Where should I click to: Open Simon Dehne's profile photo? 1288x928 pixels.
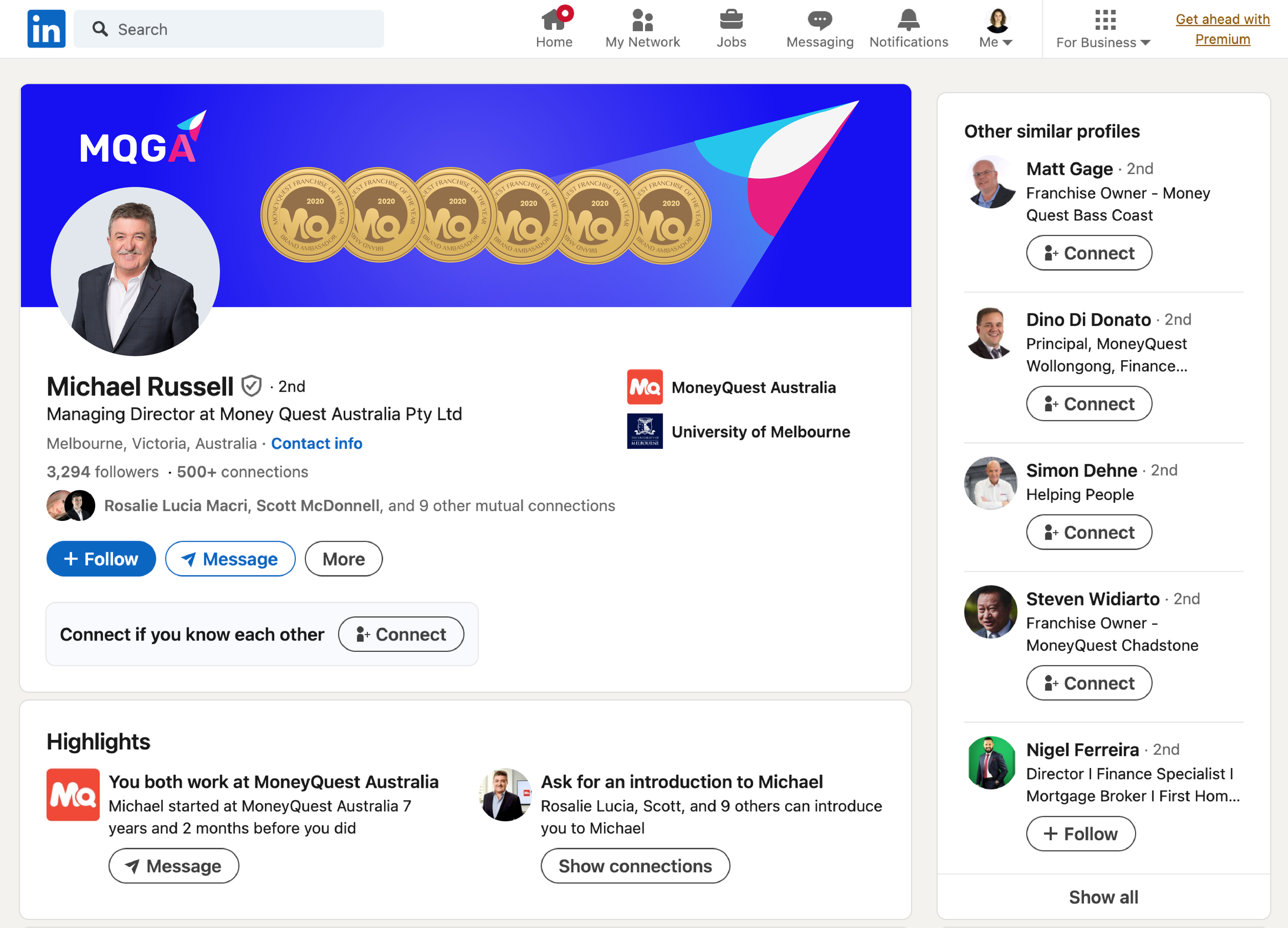pos(990,483)
